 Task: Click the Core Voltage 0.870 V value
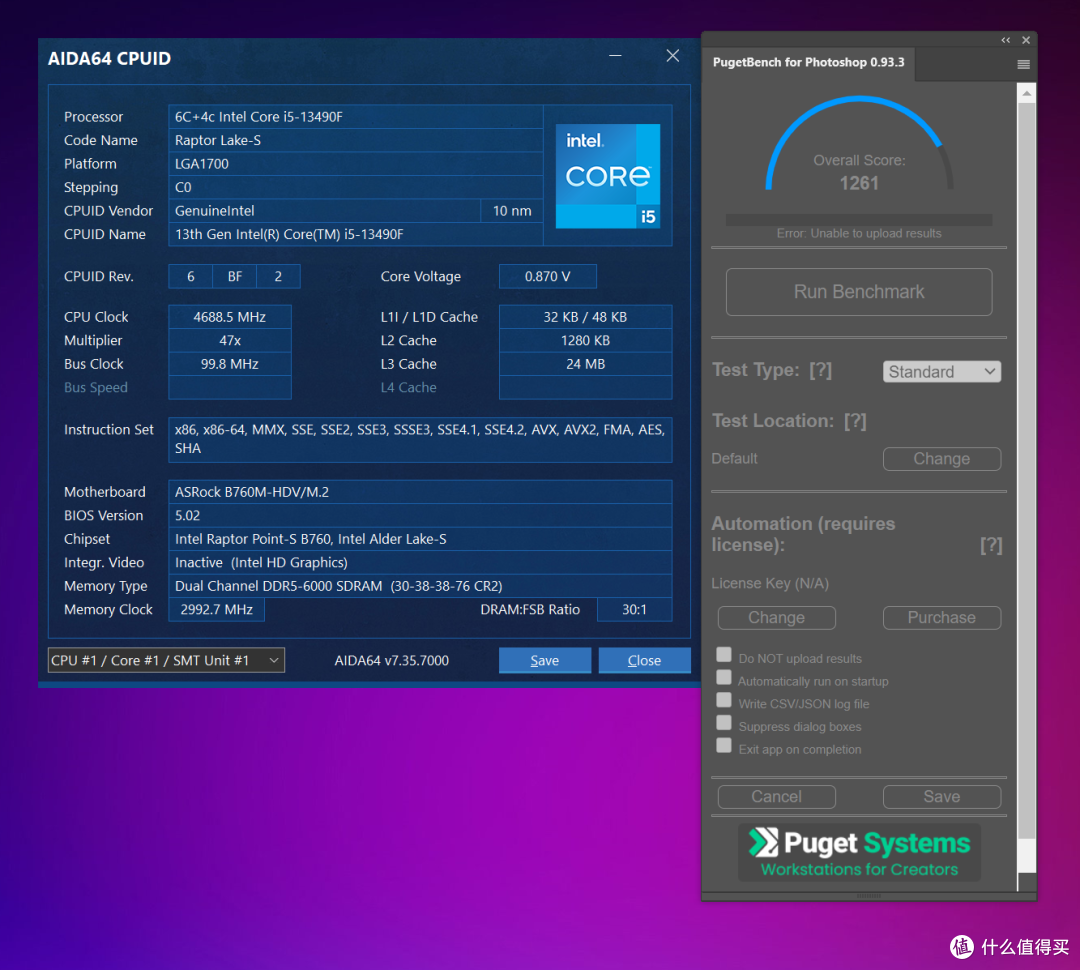(548, 276)
